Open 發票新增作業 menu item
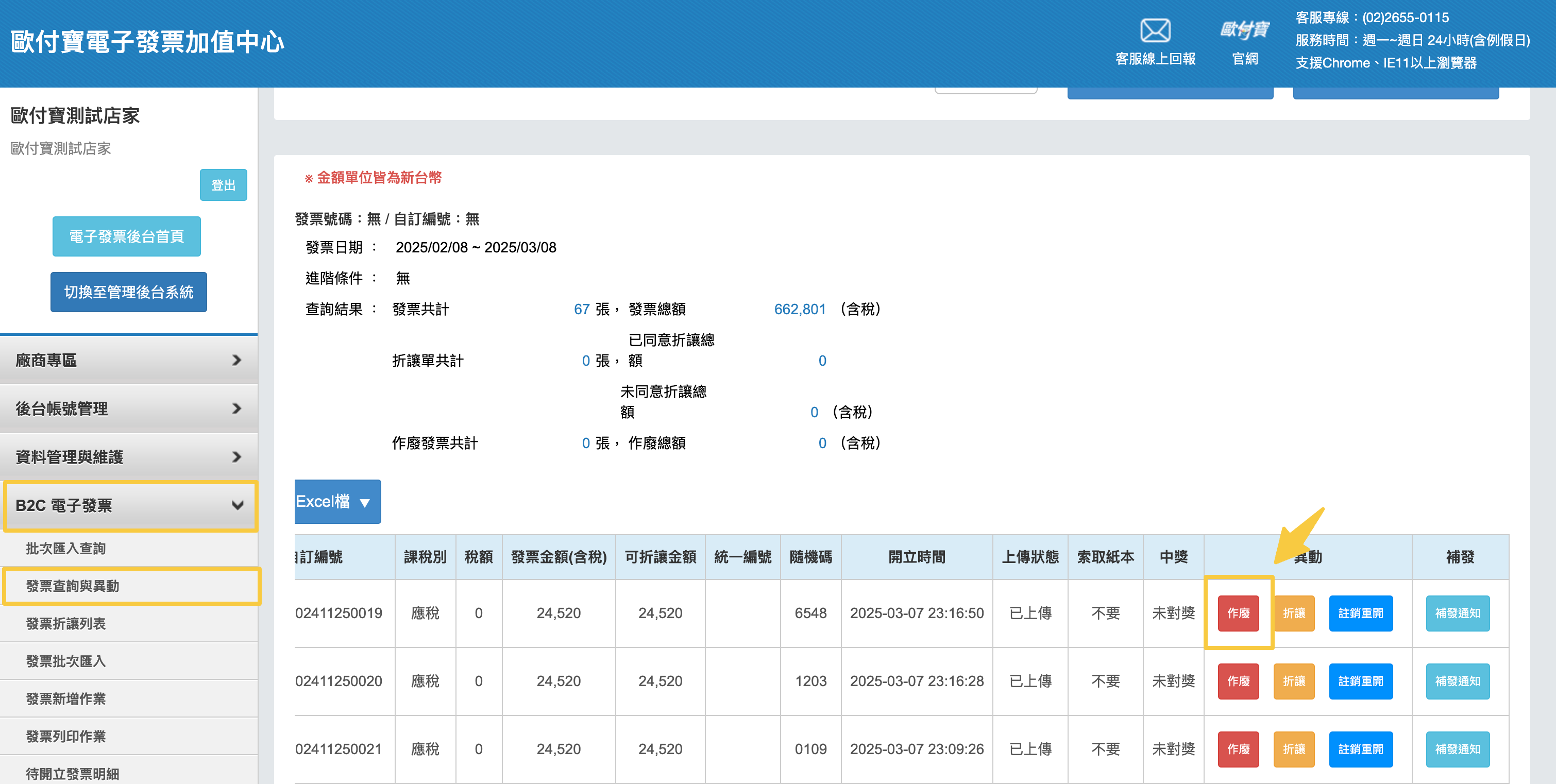The image size is (1556, 784). tap(66, 699)
